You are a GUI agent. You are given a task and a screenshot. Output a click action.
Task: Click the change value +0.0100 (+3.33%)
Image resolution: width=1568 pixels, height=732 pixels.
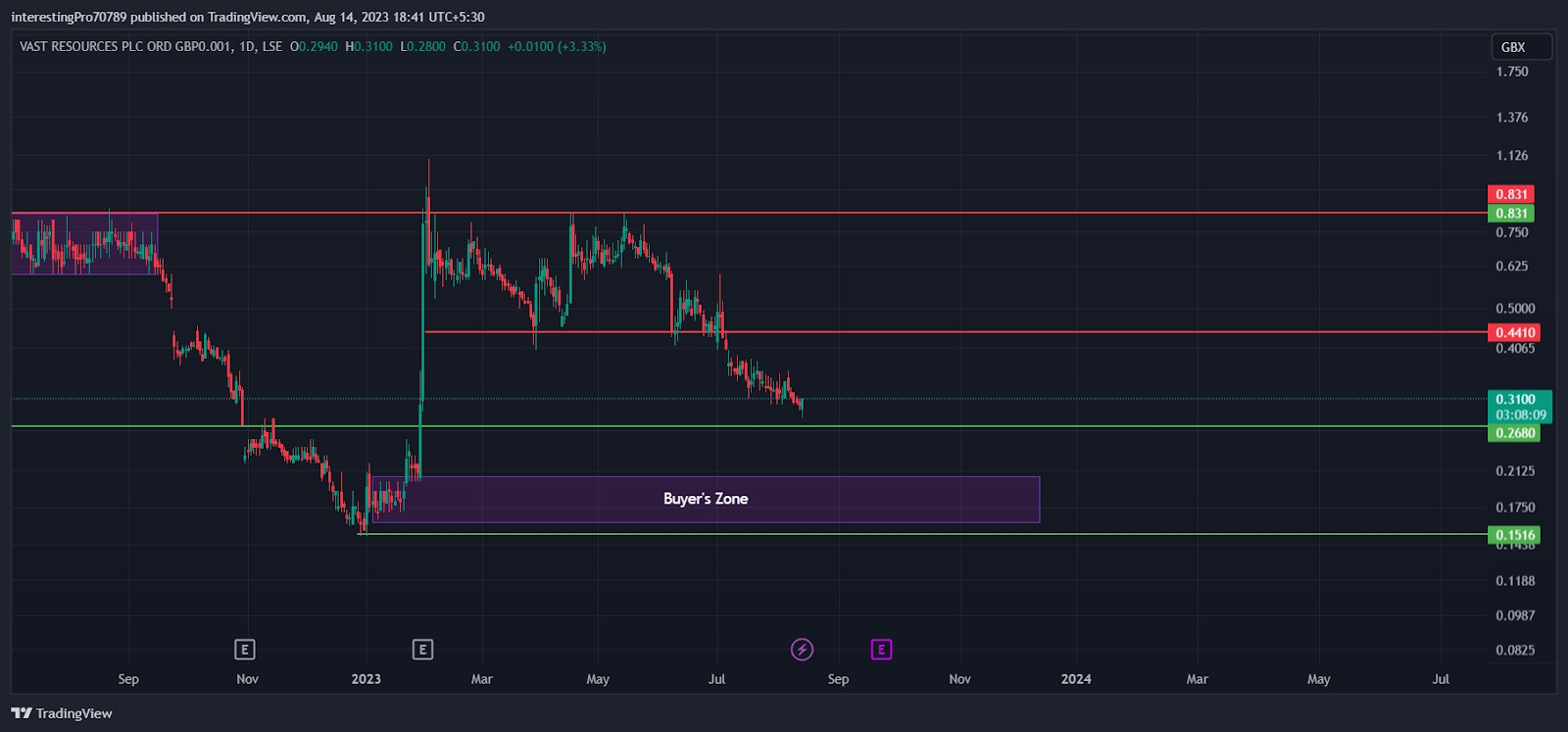[557, 46]
